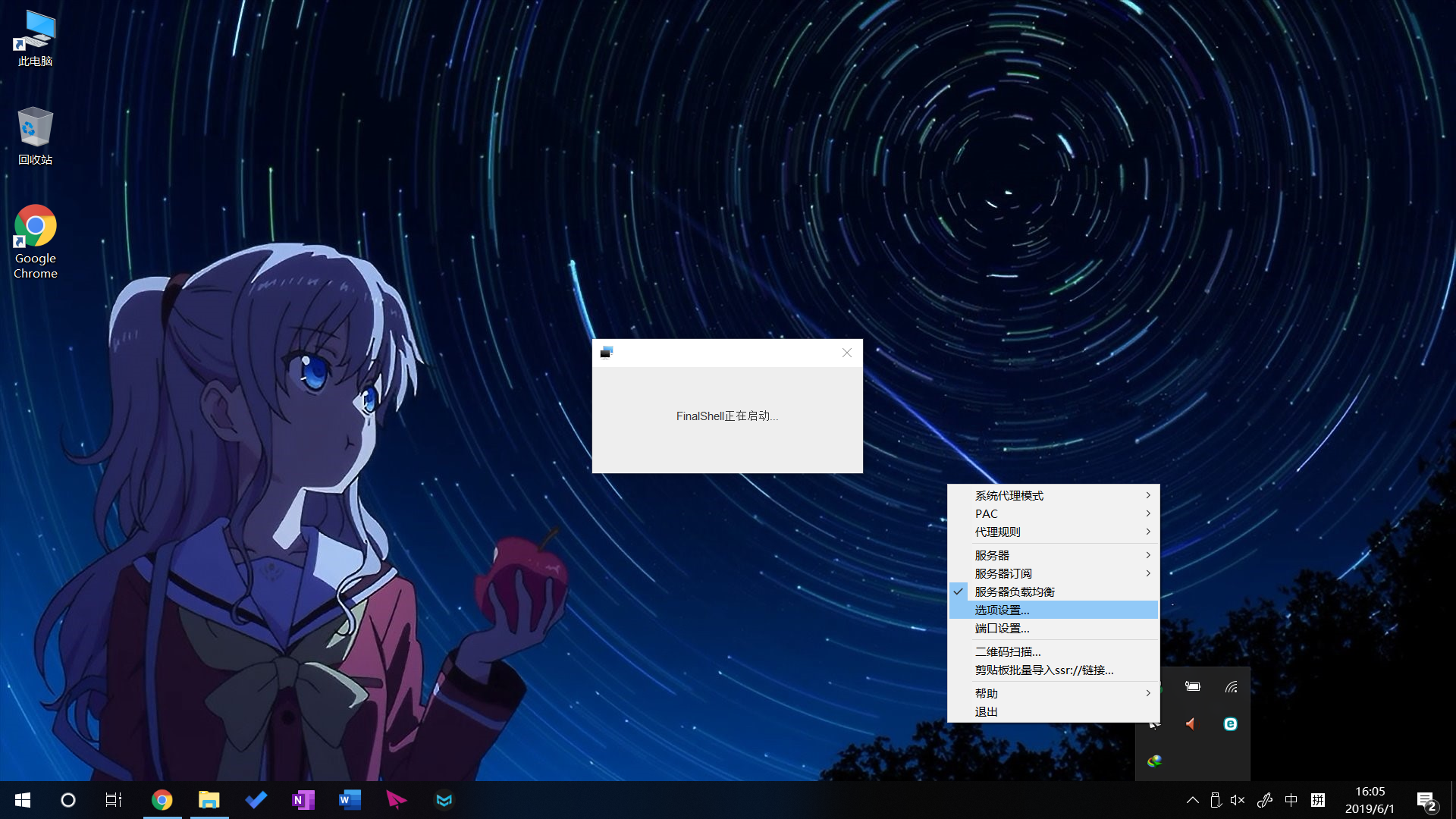Viewport: 1456px width, 819px height.
Task: Click the battery icon in tray overflow
Action: click(1193, 686)
